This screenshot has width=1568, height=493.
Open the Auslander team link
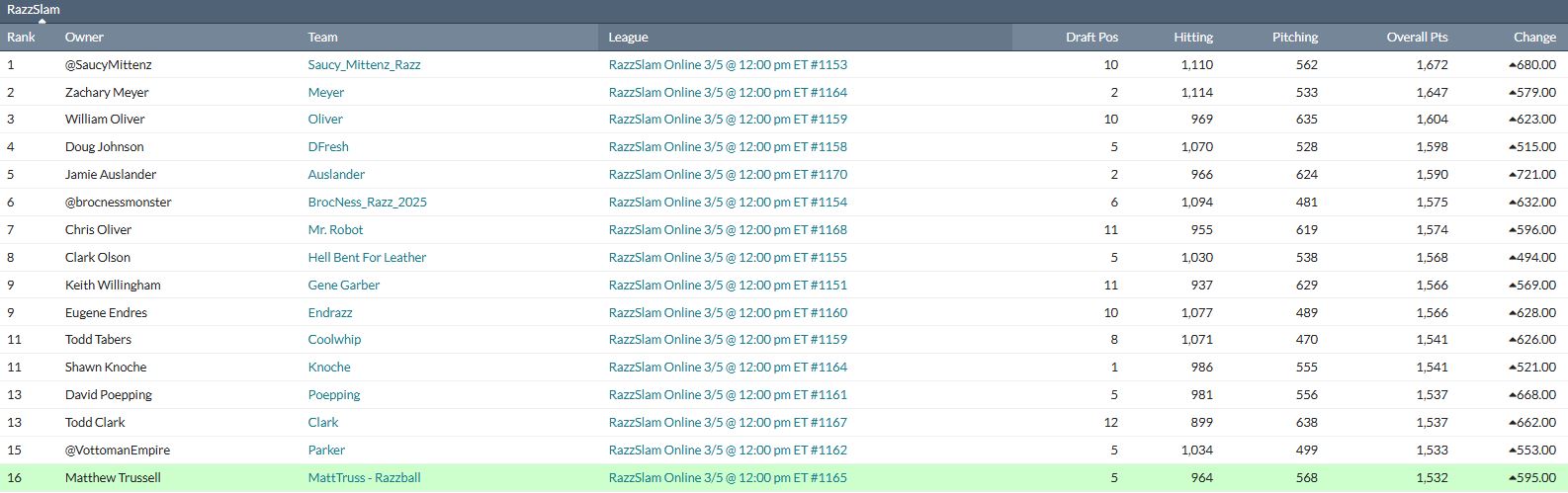tap(336, 174)
